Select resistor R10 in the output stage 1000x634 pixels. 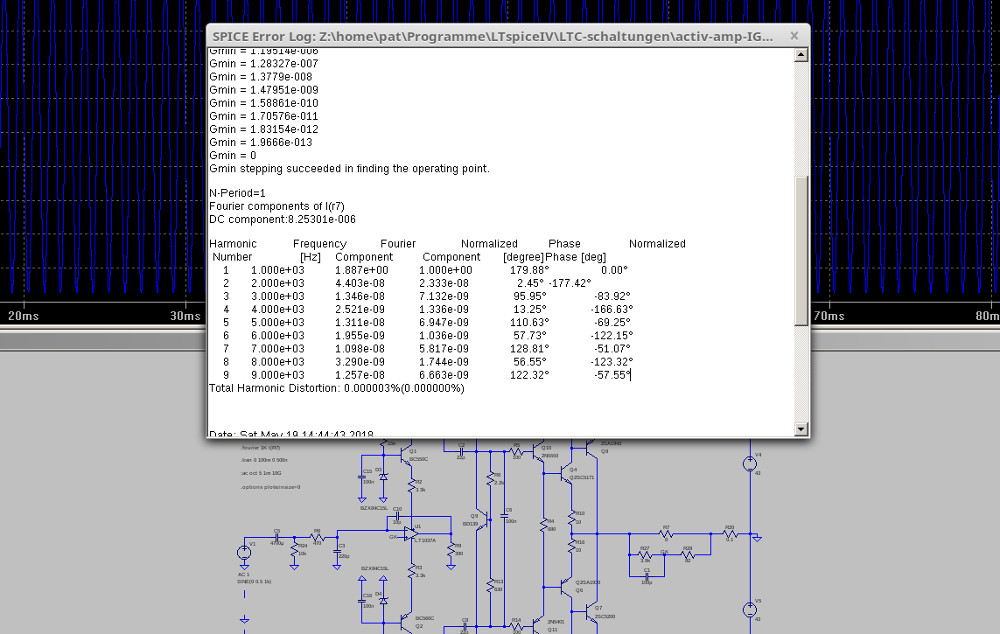coord(572,519)
